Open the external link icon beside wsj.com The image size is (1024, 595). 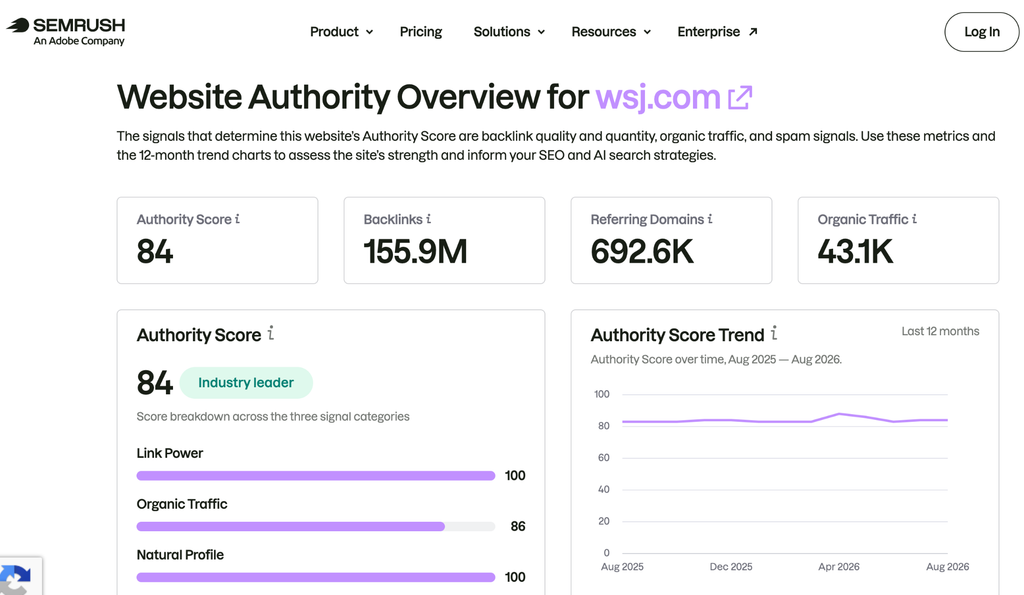(x=740, y=98)
